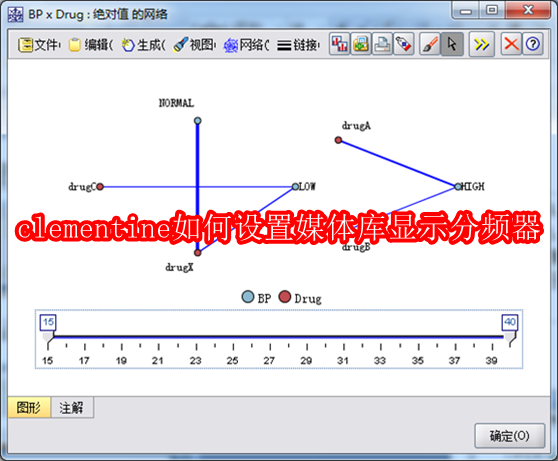Image resolution: width=558 pixels, height=461 pixels.
Task: Click the bar chart toolbar icon
Action: [339, 44]
